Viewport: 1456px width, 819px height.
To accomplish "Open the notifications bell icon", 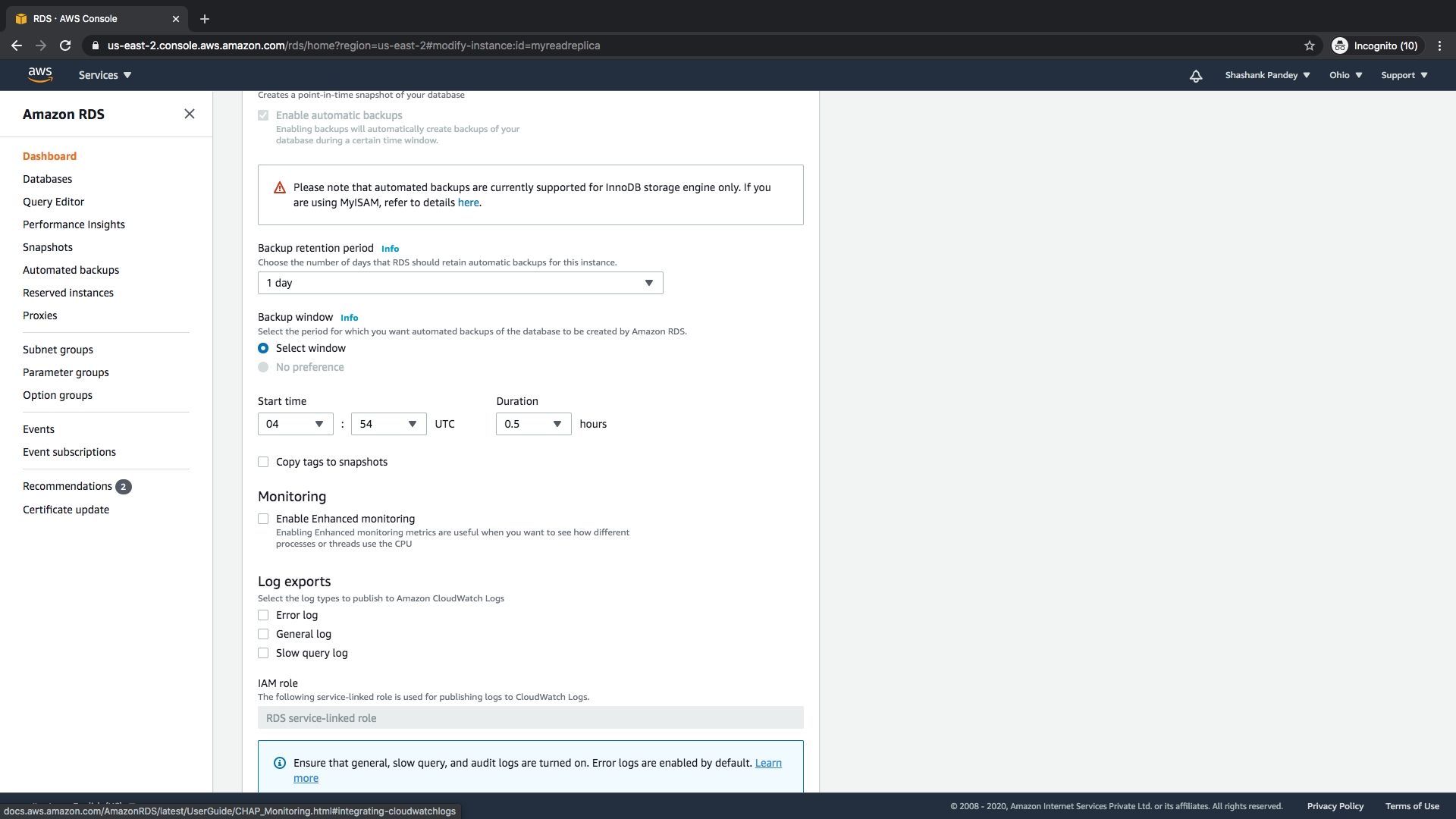I will tap(1196, 76).
